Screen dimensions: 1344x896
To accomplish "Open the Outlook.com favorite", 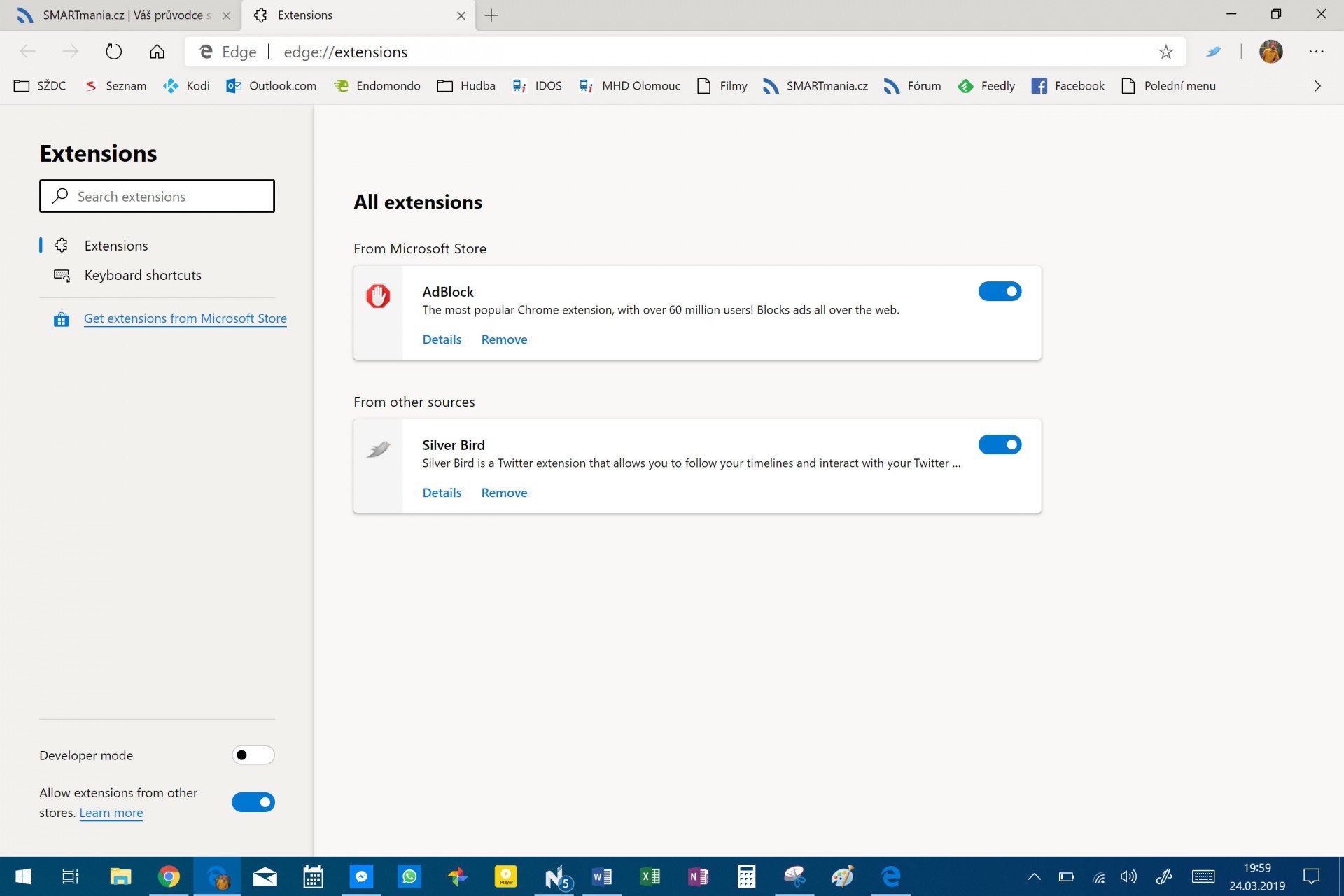I will click(x=272, y=86).
